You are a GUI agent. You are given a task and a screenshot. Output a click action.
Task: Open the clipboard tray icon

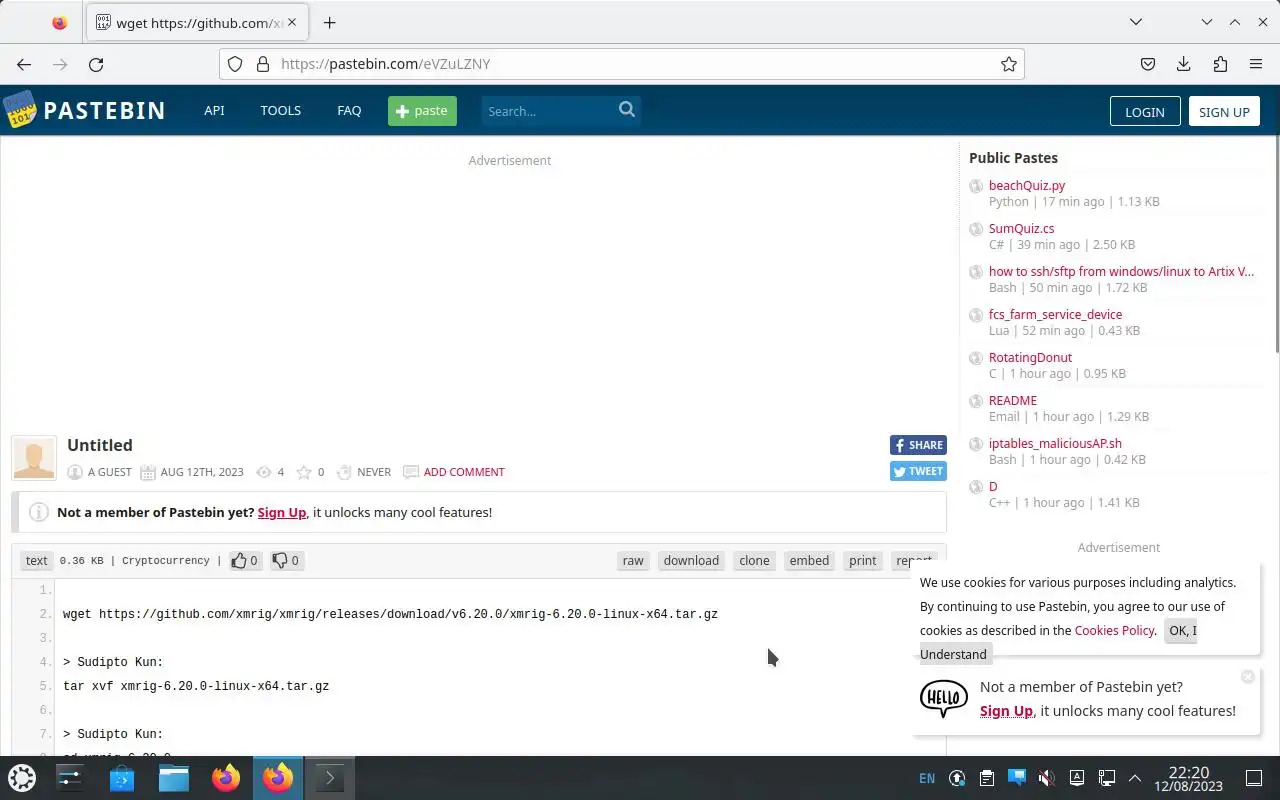point(986,778)
